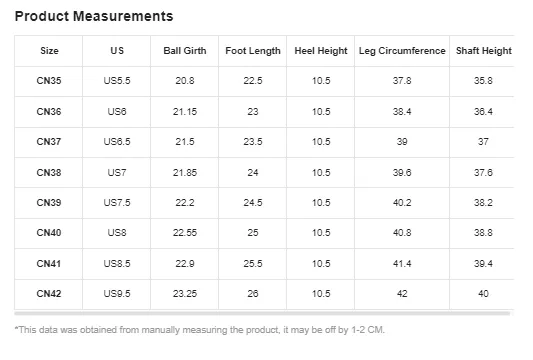533x360 pixels.
Task: Click the Heel Height column header
Action: tap(321, 51)
